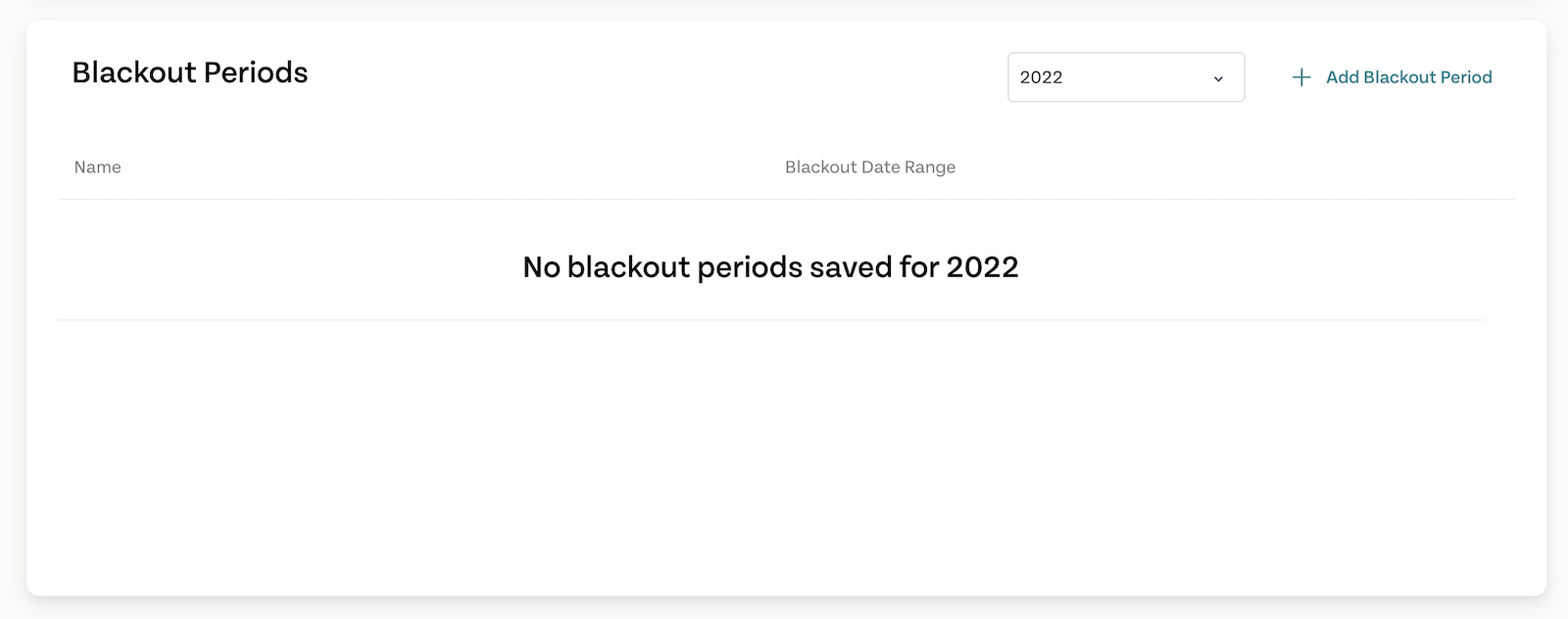Image resolution: width=1568 pixels, height=619 pixels.
Task: Expand the year combo box showing 2022
Action: coord(1126,77)
